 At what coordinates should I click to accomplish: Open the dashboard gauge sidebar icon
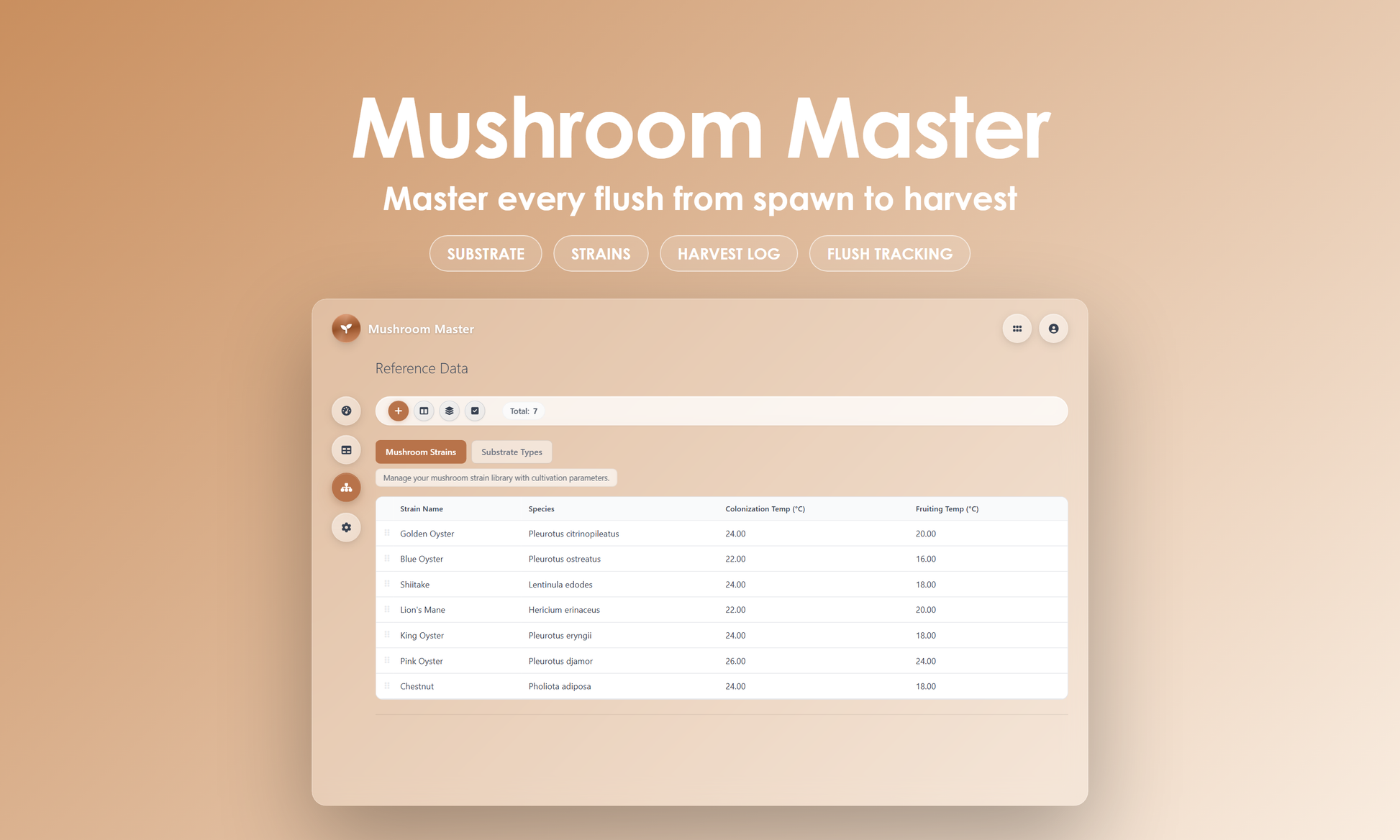point(346,411)
